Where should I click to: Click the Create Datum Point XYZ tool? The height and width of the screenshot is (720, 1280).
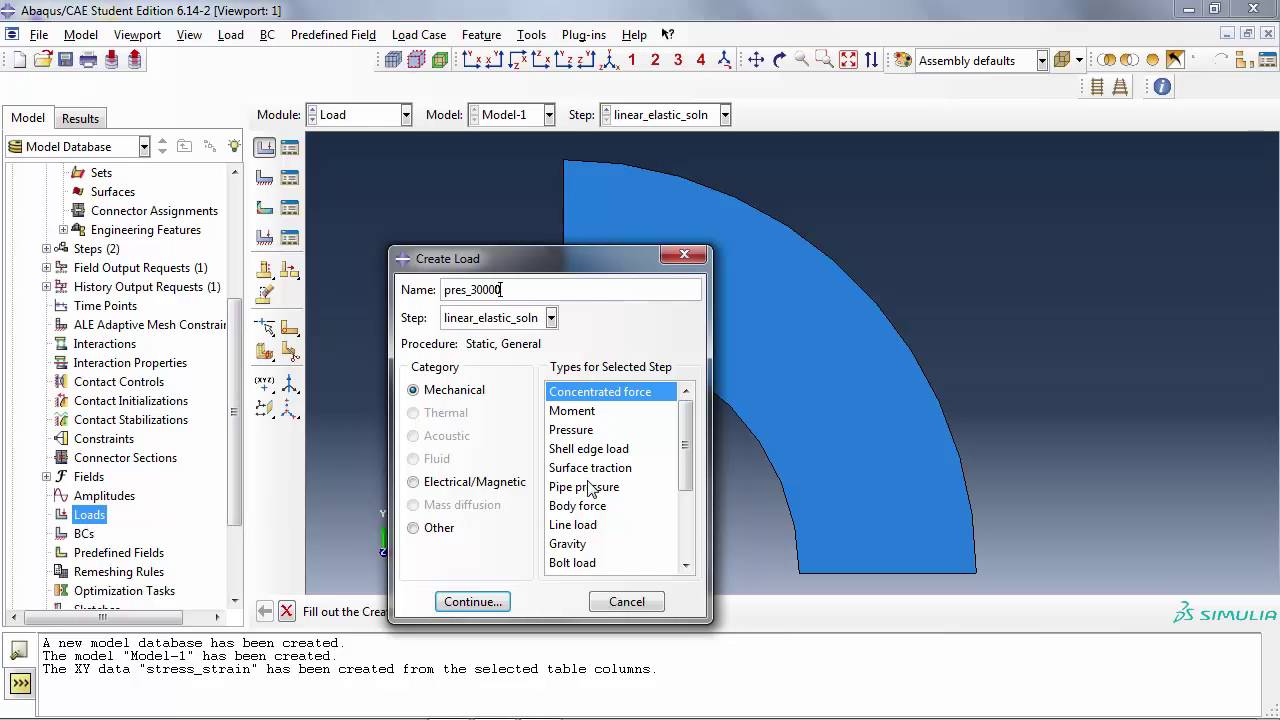(x=265, y=383)
